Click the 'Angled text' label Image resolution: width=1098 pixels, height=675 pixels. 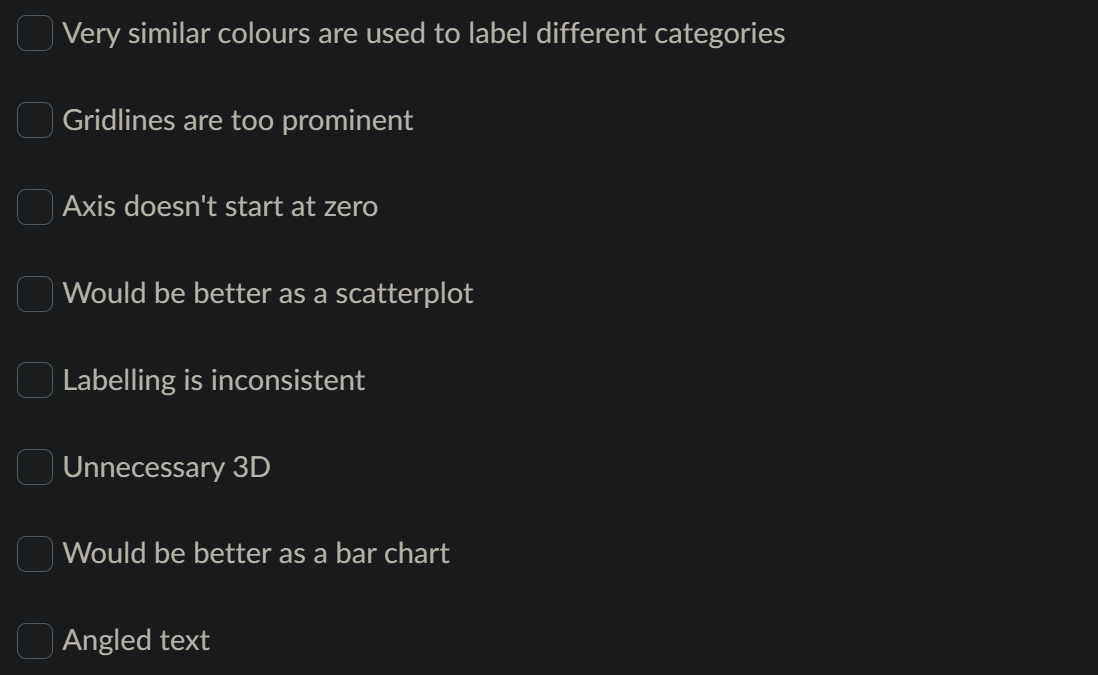[x=136, y=640]
